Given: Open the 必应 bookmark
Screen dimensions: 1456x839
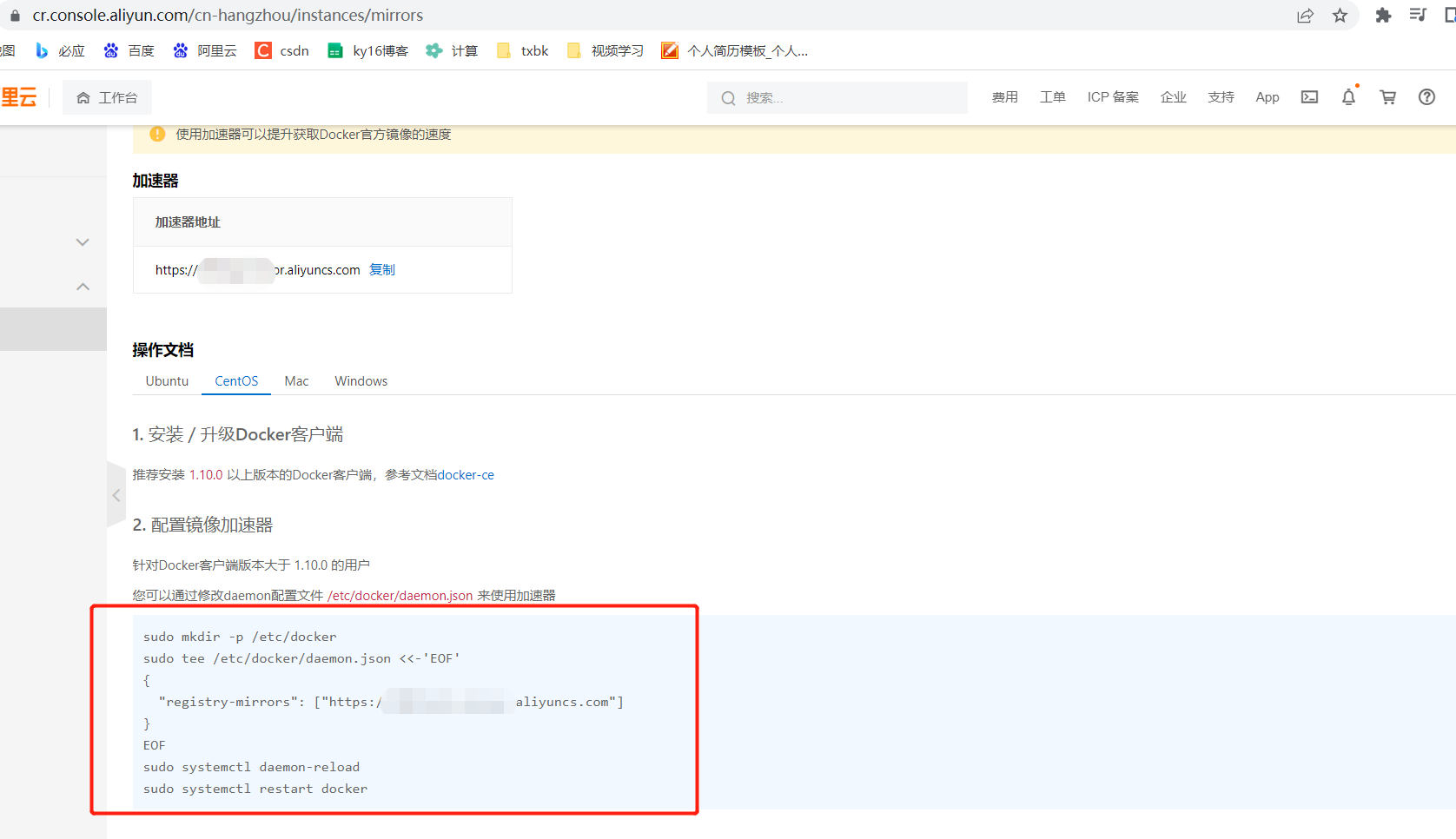Looking at the screenshot, I should coord(60,51).
